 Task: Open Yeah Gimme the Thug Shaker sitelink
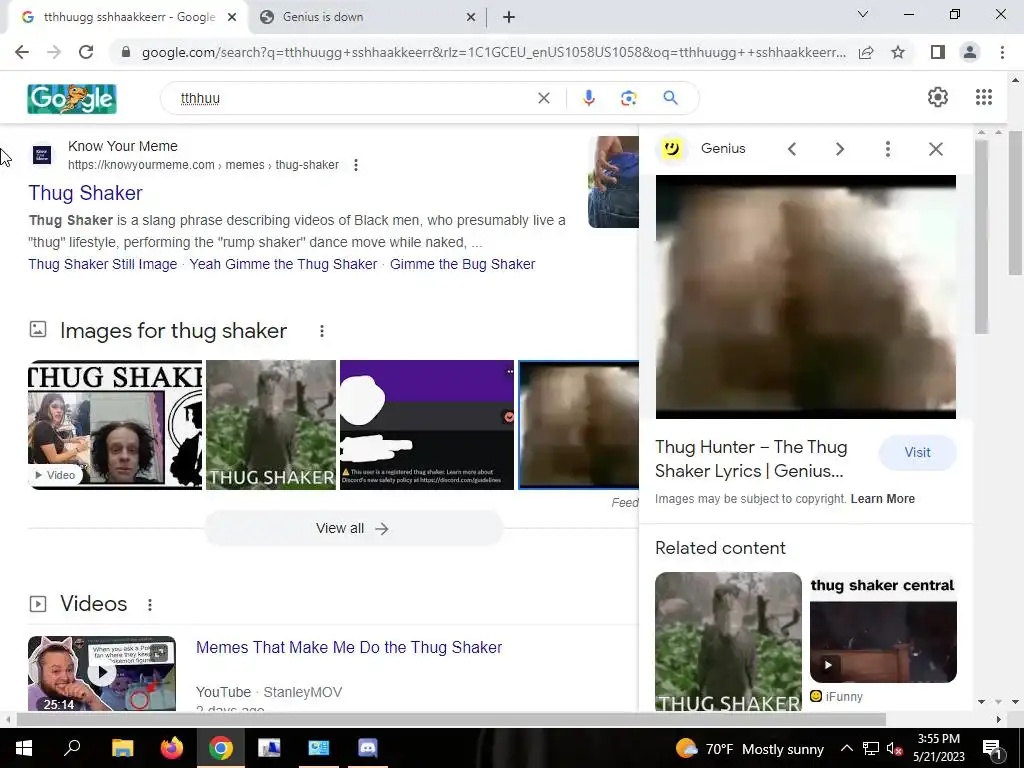(283, 264)
